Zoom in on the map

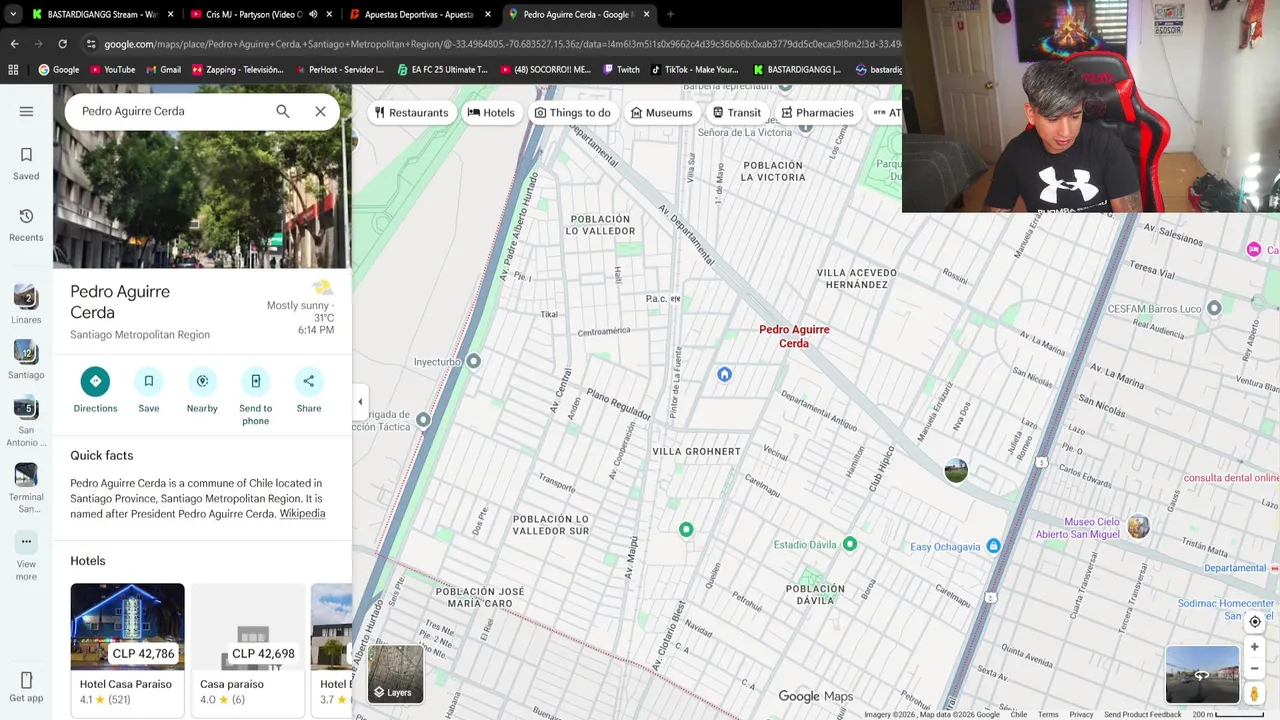click(1254, 647)
